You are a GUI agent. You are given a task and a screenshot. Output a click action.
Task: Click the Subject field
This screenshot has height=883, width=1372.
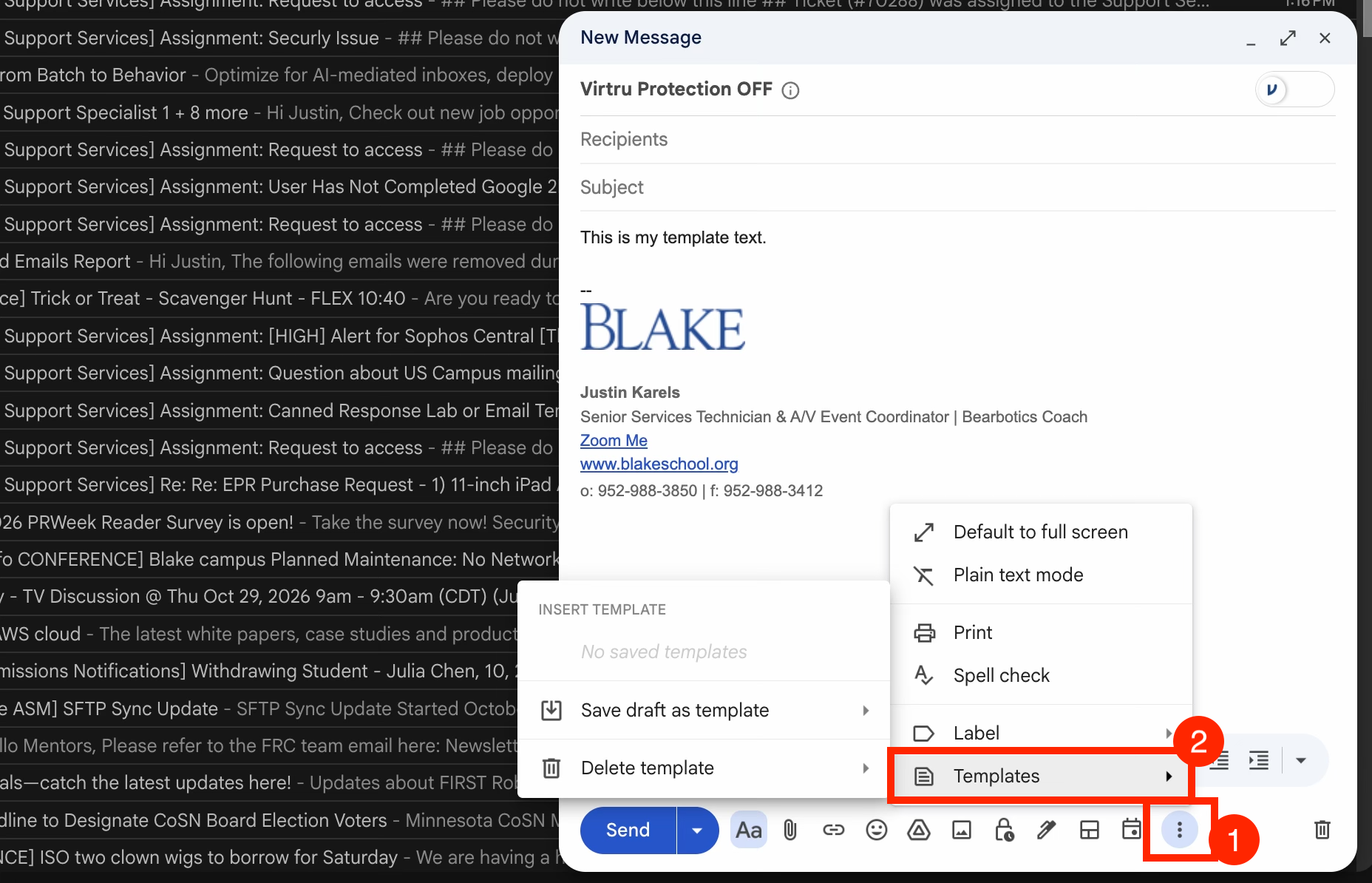[957, 188]
